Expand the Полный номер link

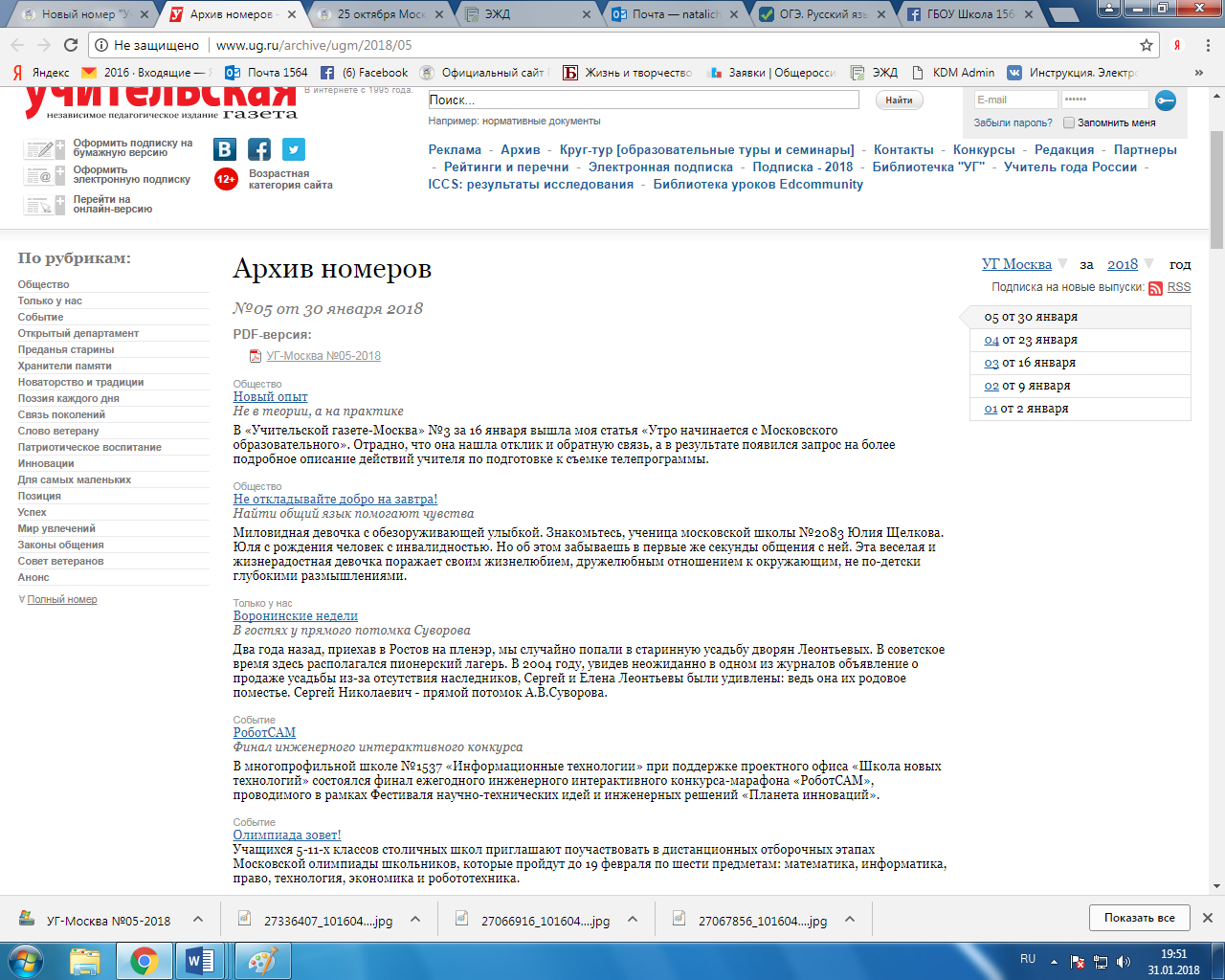coord(62,600)
